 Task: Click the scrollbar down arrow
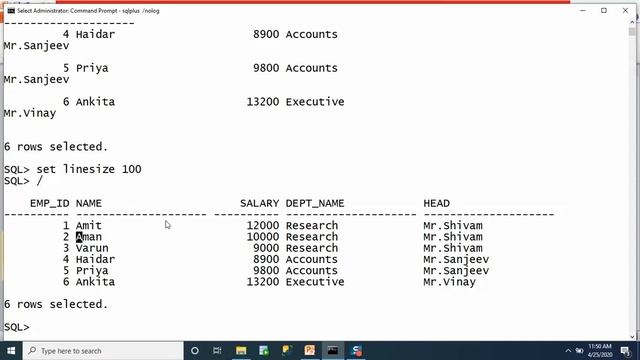pos(632,337)
